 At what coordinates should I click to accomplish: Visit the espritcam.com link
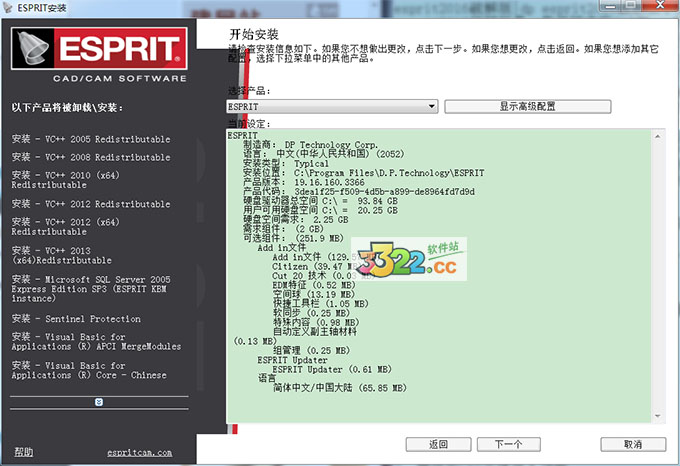point(140,453)
